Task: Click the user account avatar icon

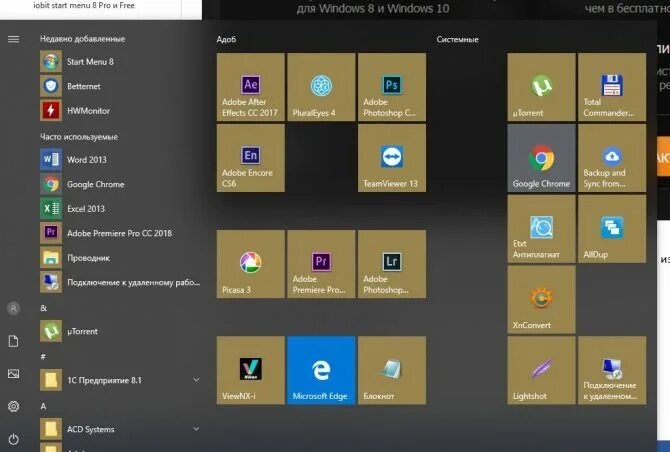Action: click(x=13, y=308)
